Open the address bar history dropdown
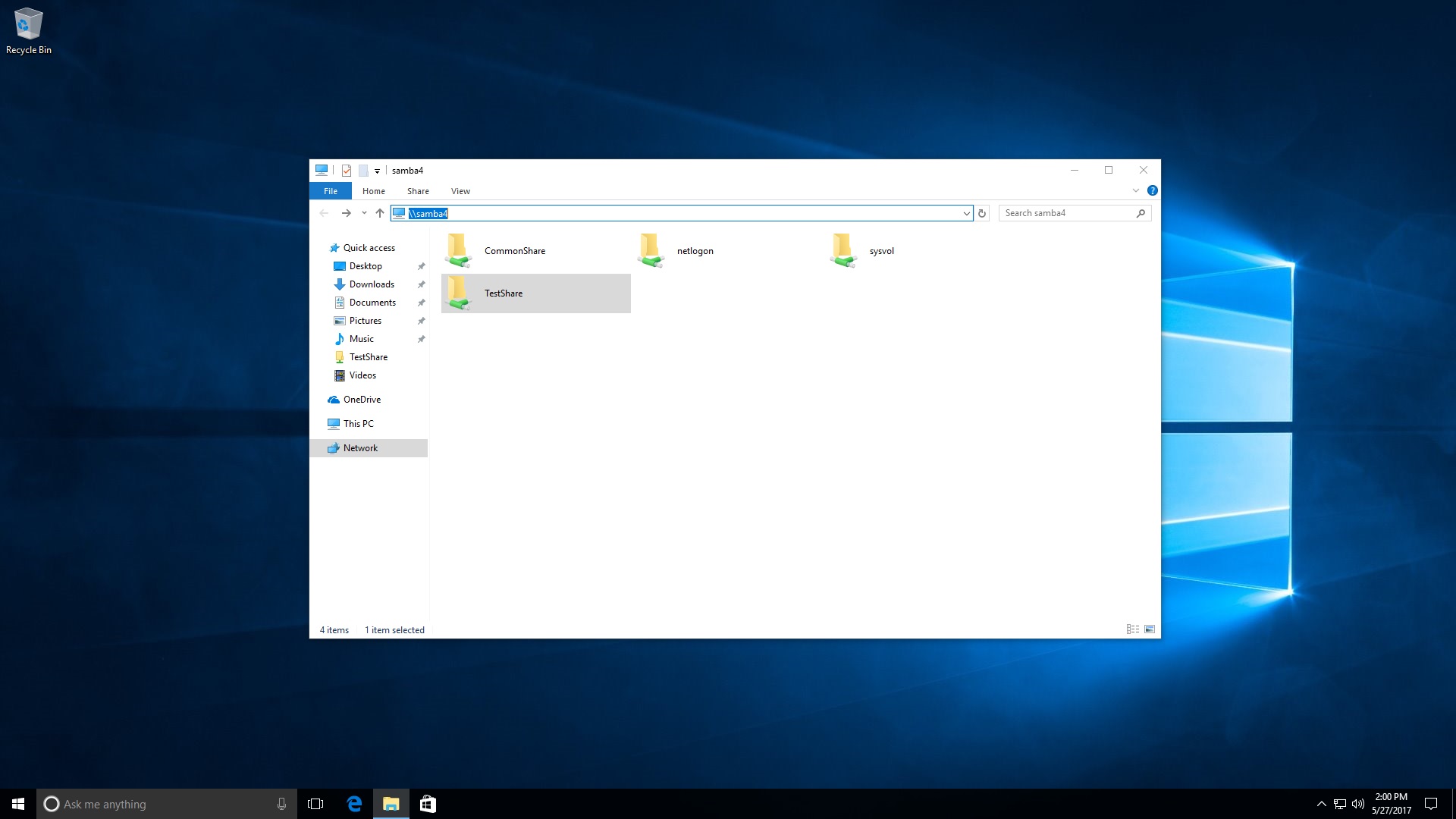Screen dimensions: 1456x819 [x=966, y=213]
